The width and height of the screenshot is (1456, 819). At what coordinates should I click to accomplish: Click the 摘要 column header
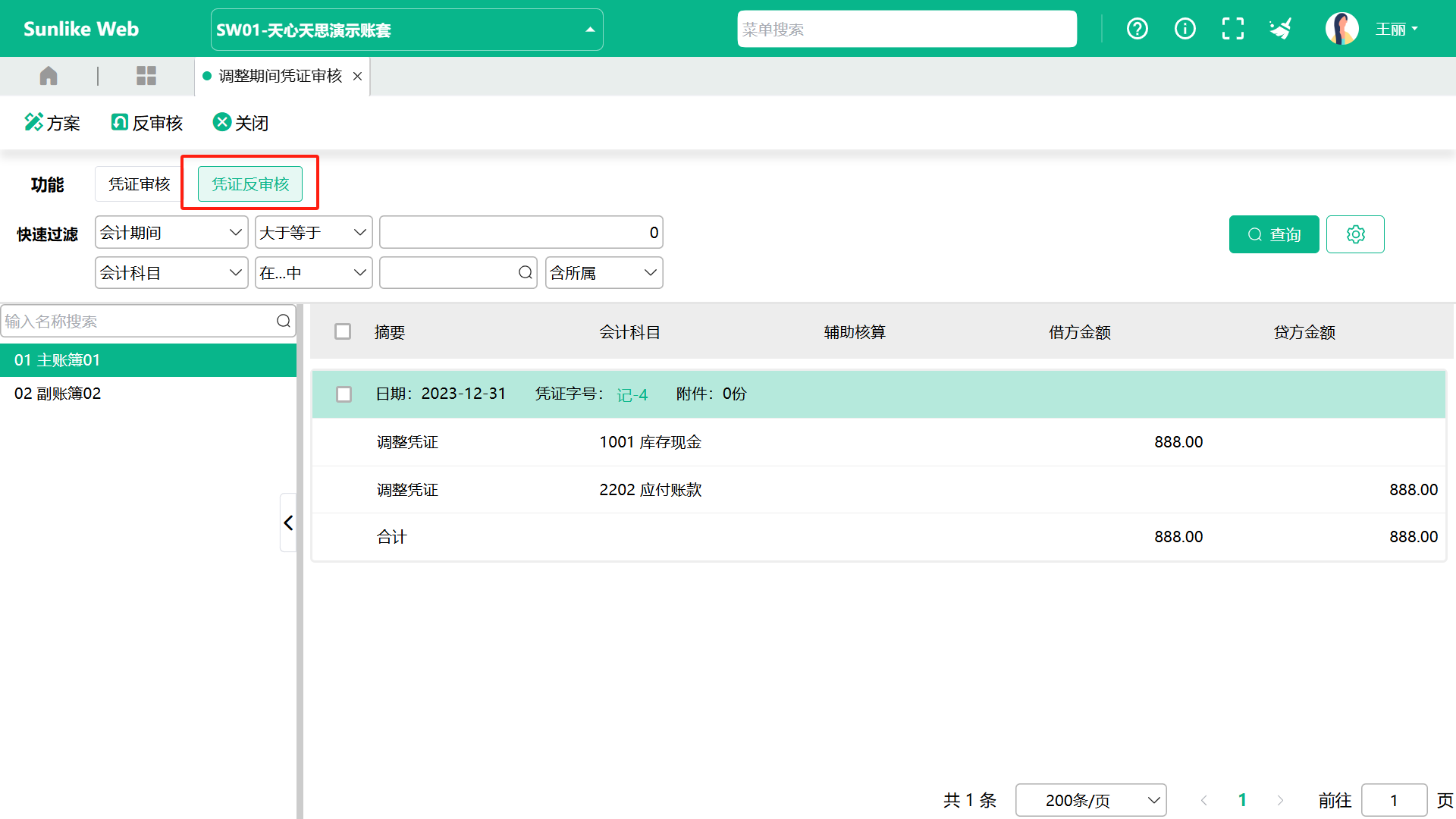click(x=390, y=332)
